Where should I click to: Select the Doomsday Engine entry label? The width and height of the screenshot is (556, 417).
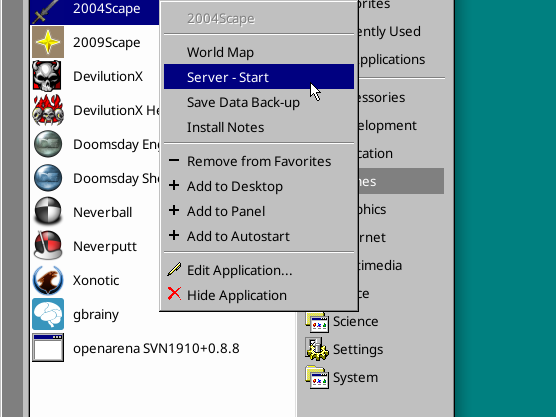[x=116, y=145]
